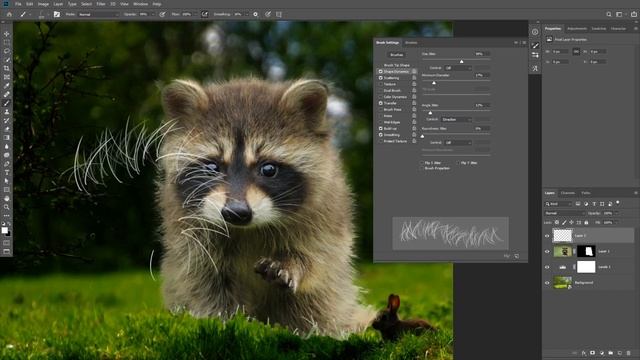The height and width of the screenshot is (360, 640).
Task: Toggle the brush settings panel icon in options bar
Action: click(57, 14)
